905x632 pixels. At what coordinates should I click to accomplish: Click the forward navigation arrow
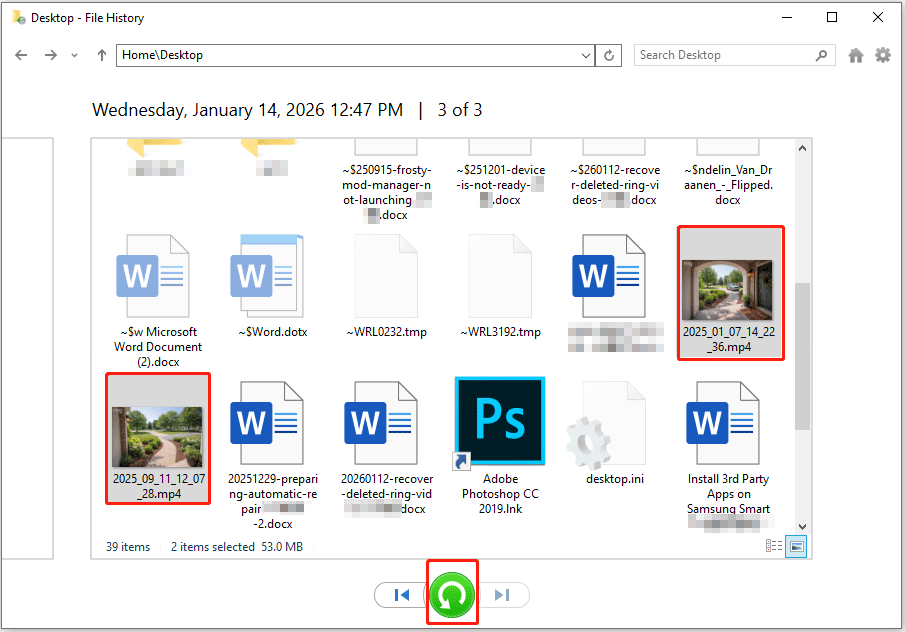[x=48, y=55]
